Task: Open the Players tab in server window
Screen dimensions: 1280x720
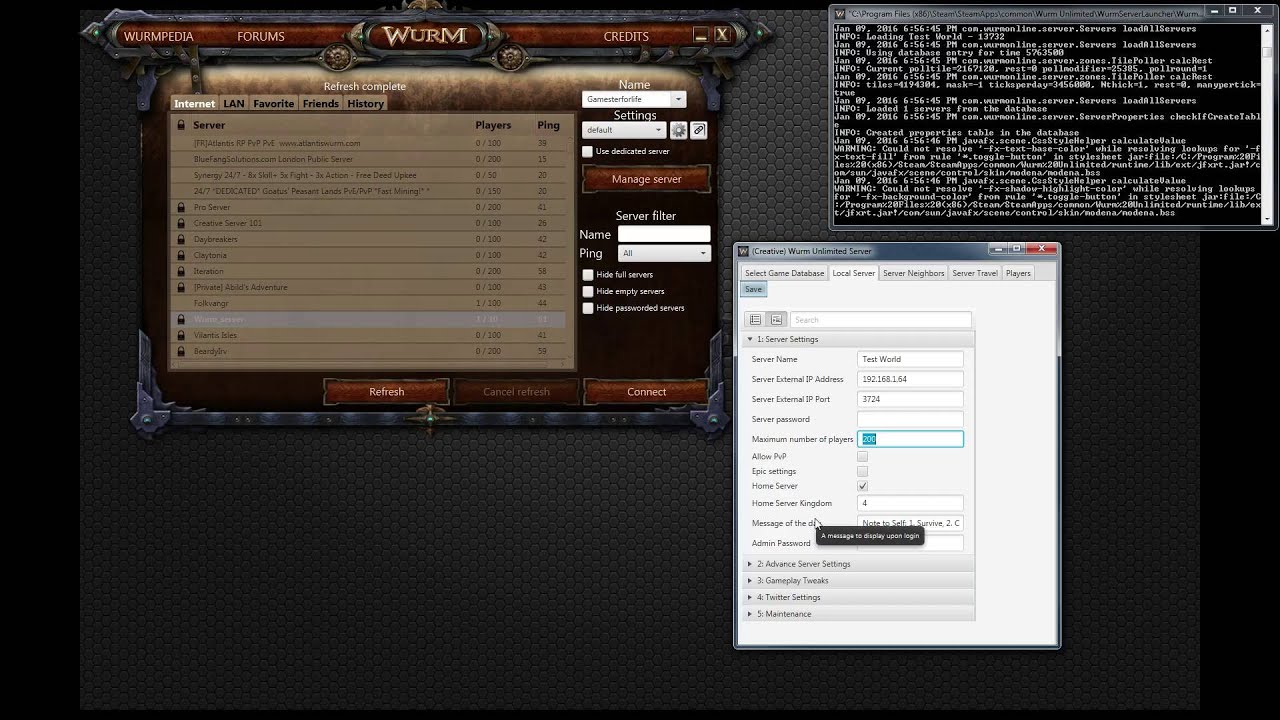Action: (x=1018, y=273)
